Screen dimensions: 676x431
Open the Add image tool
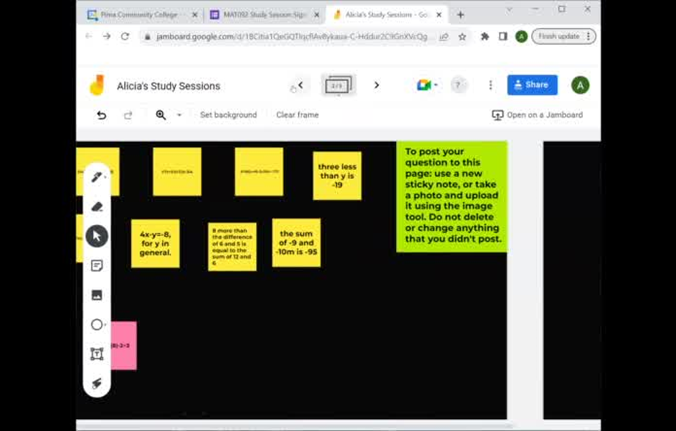pyautogui.click(x=96, y=295)
